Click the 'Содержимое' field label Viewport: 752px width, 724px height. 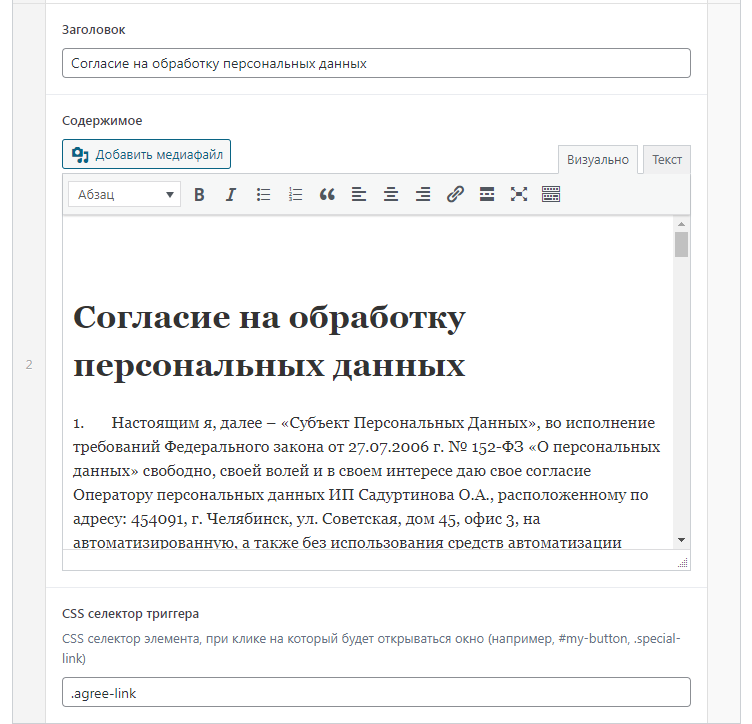pos(102,120)
